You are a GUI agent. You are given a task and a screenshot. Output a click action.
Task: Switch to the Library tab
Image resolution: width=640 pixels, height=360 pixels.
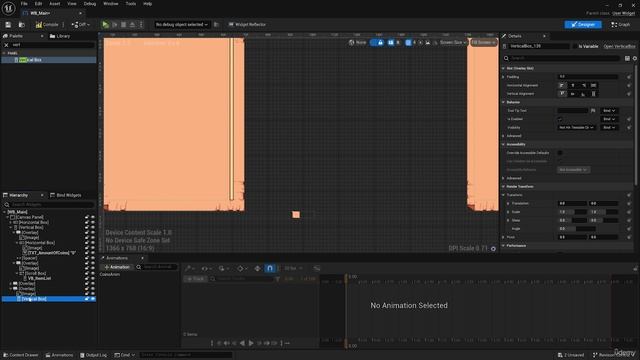60,36
